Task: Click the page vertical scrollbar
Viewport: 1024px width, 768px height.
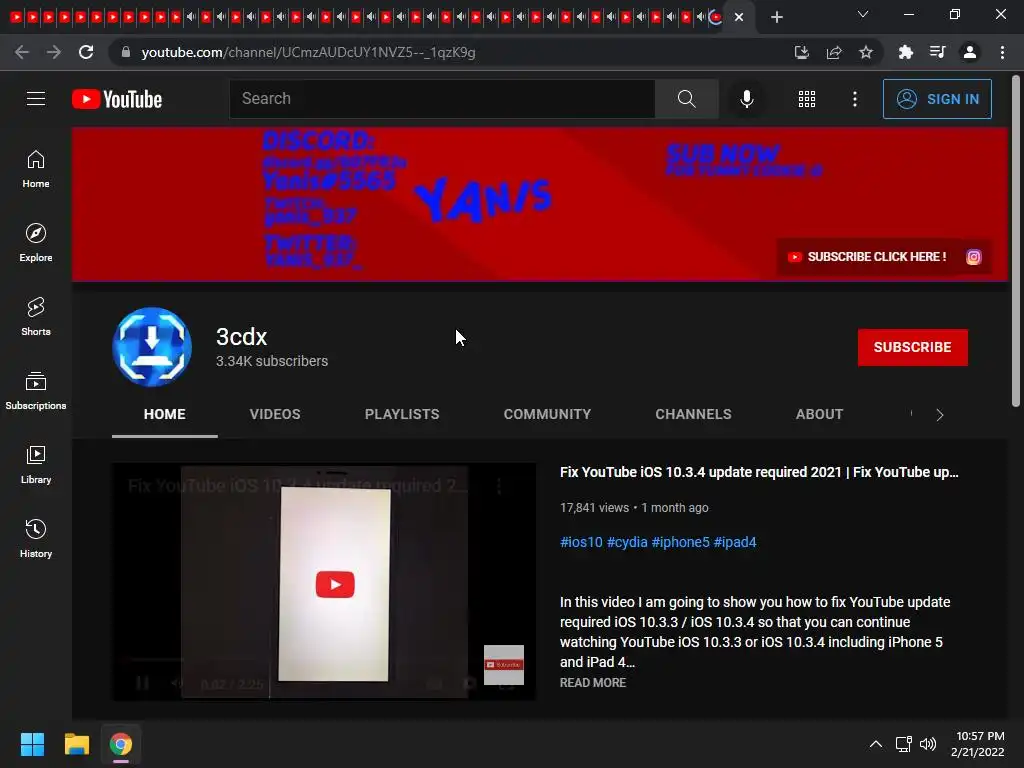Action: pyautogui.click(x=1016, y=242)
